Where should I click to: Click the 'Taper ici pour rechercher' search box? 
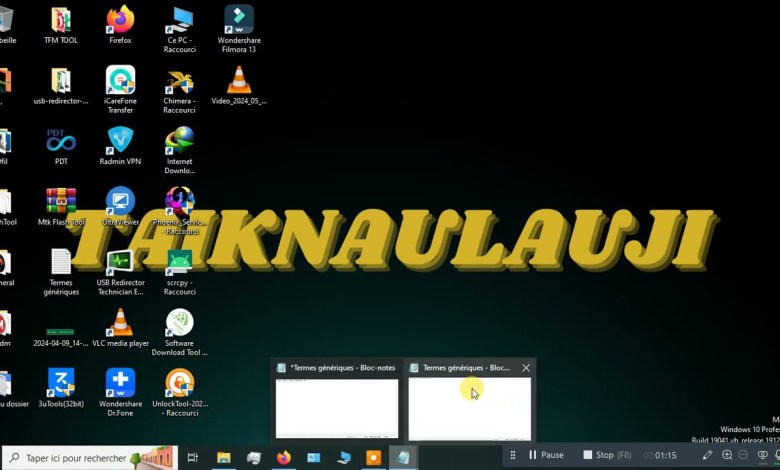(x=90, y=458)
